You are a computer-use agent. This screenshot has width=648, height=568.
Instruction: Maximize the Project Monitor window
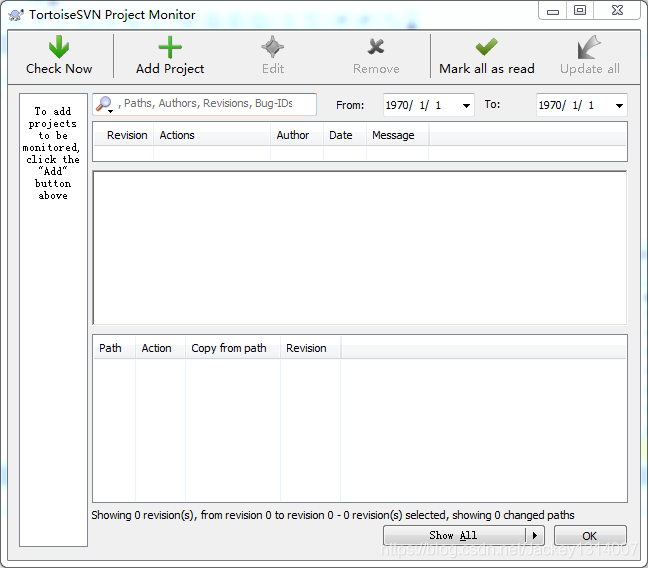580,10
